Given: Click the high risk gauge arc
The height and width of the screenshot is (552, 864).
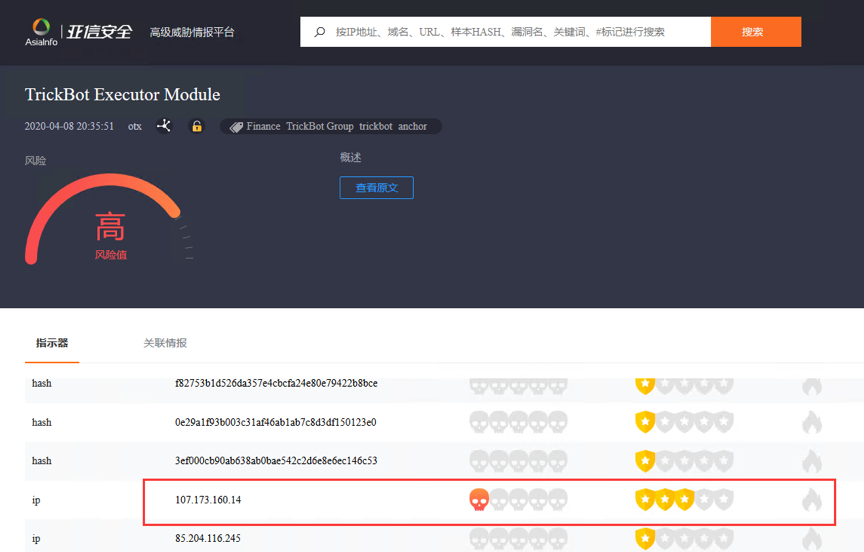Looking at the screenshot, I should point(102,219).
